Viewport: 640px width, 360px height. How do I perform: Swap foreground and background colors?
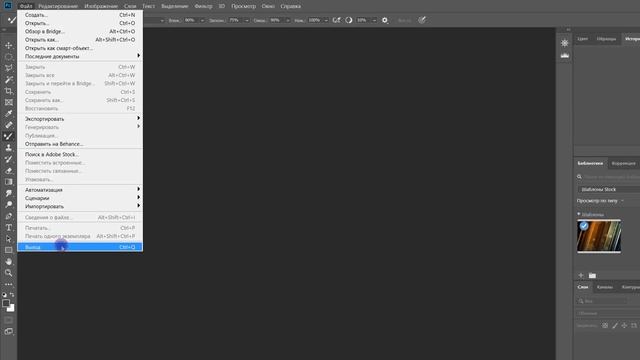[12, 295]
